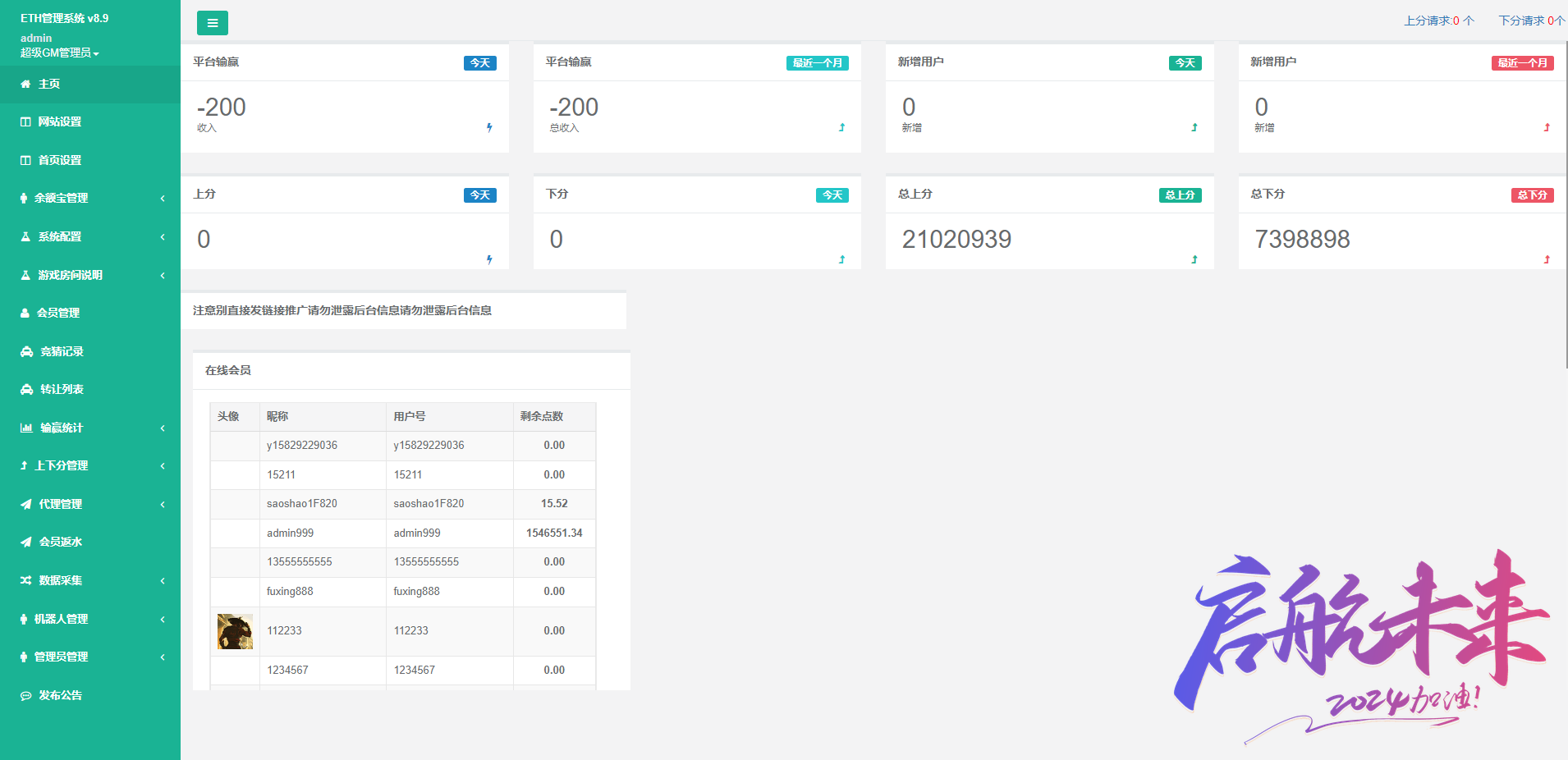The width and height of the screenshot is (1568, 760).
Task: Click the arrow icon in 总上分 card
Action: tap(1194, 259)
